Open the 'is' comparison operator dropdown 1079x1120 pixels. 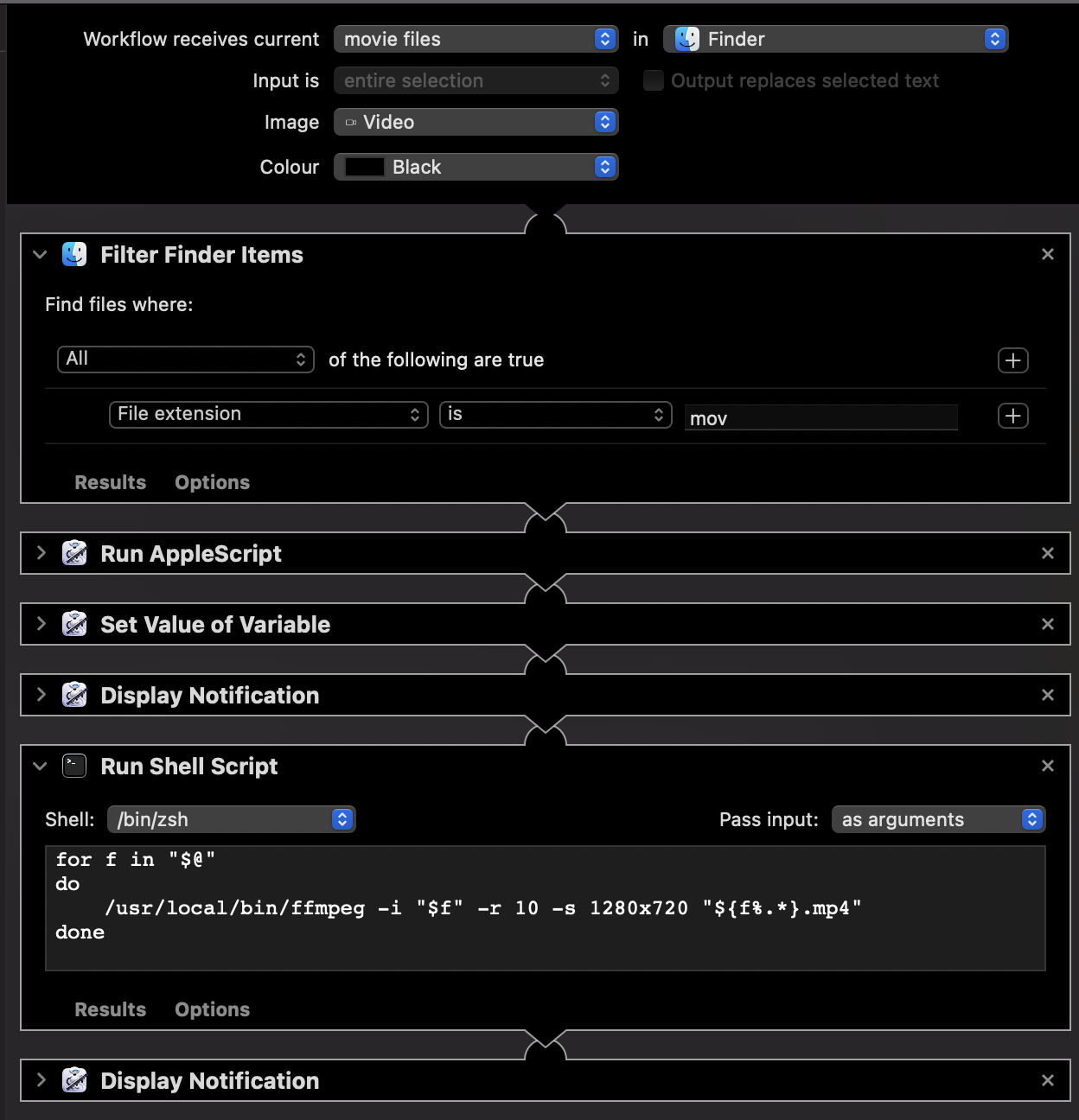(556, 415)
